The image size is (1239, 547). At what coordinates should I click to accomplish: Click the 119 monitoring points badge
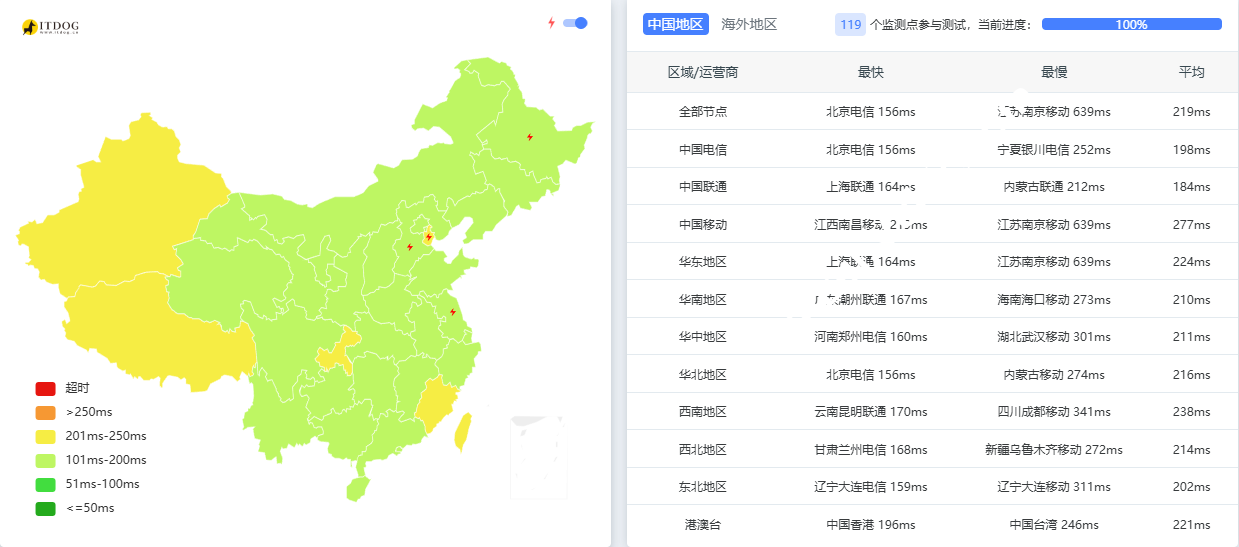click(850, 25)
